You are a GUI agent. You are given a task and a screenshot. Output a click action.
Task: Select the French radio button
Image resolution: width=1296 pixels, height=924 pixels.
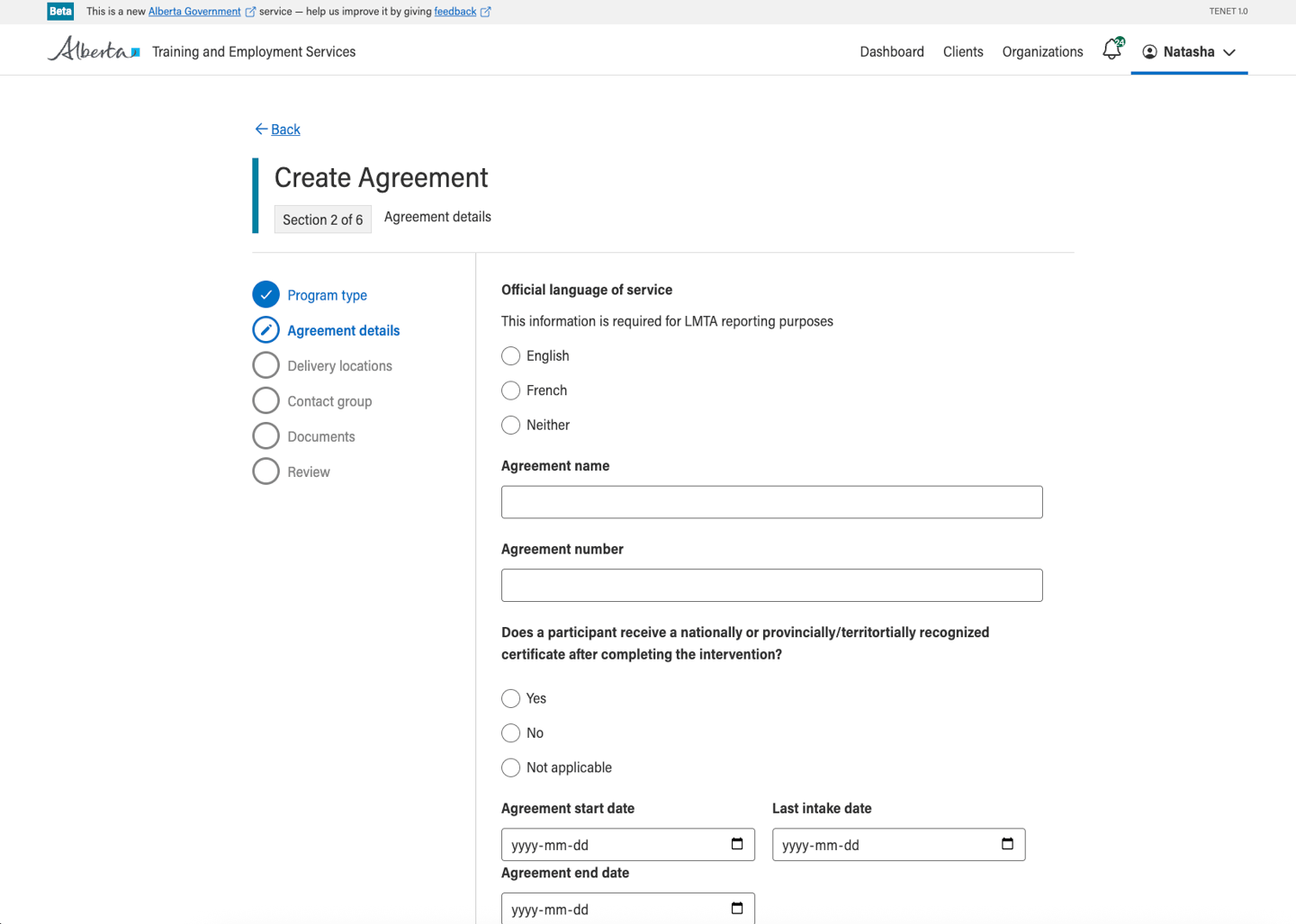(x=511, y=390)
